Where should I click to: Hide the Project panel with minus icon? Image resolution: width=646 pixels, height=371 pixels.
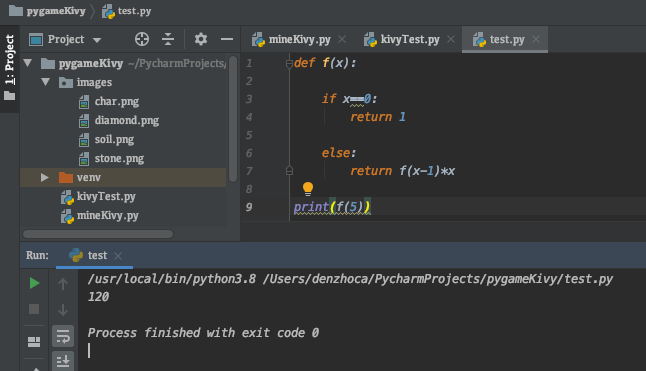227,39
